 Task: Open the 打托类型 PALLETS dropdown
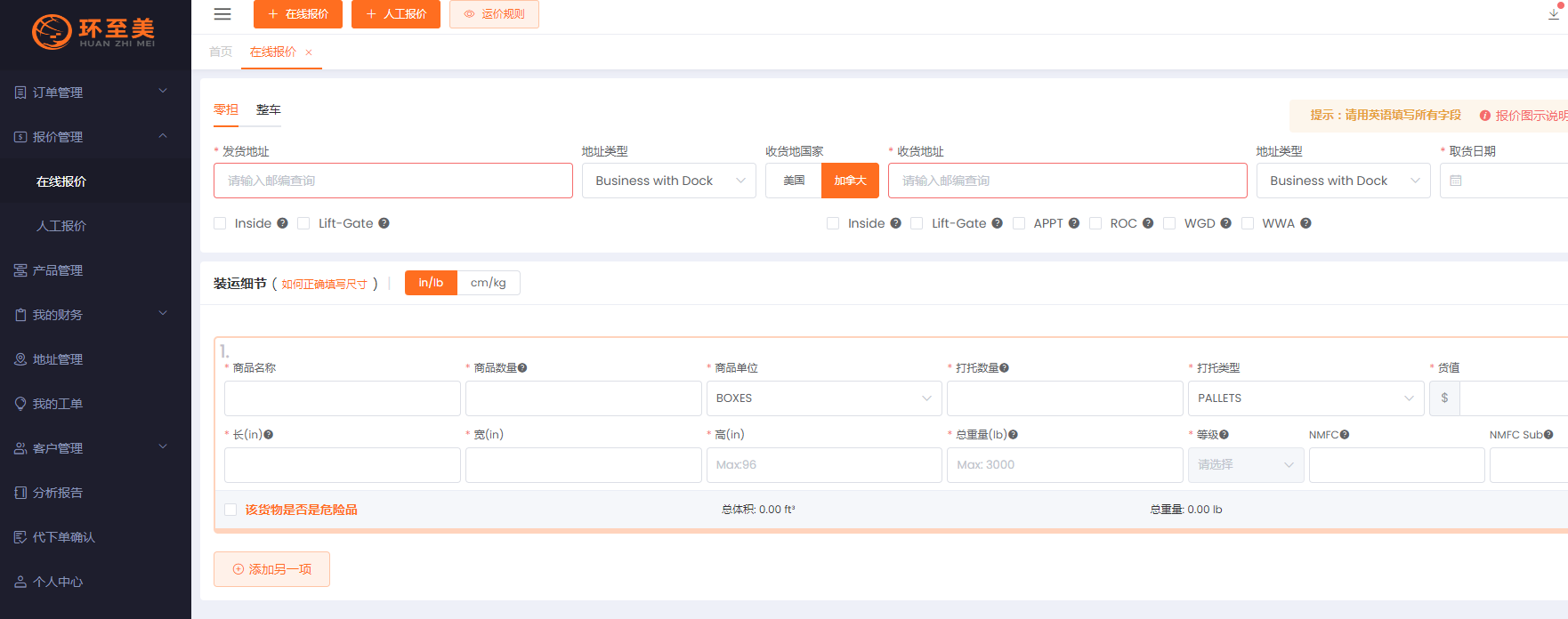1305,398
